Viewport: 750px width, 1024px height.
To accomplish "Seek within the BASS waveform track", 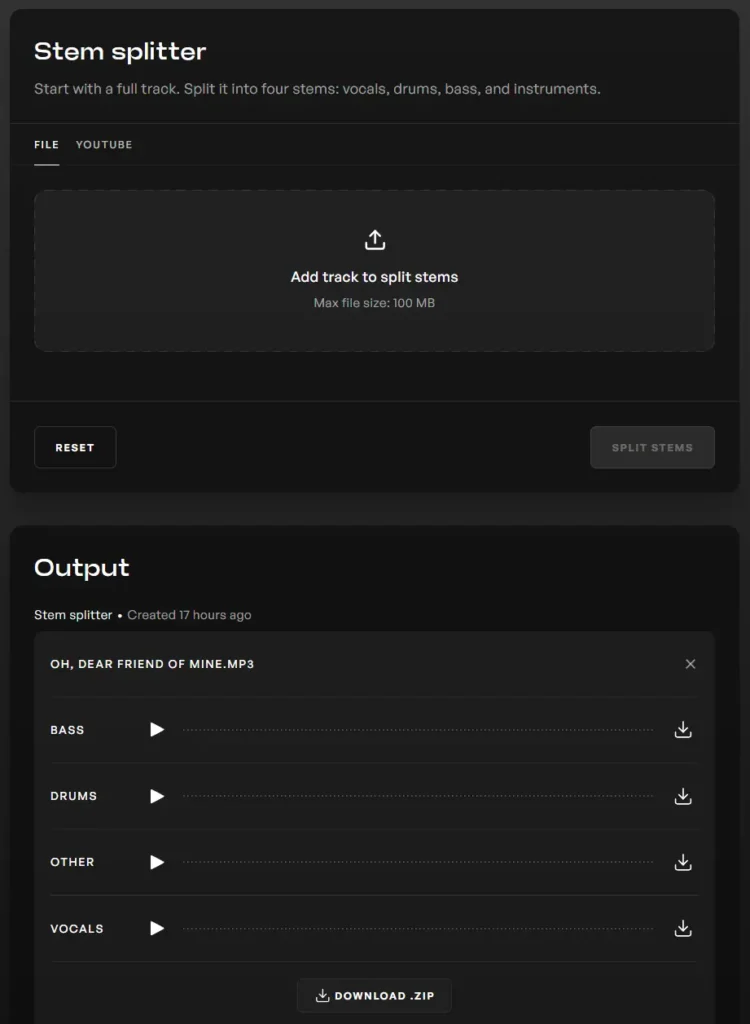I will 418,730.
